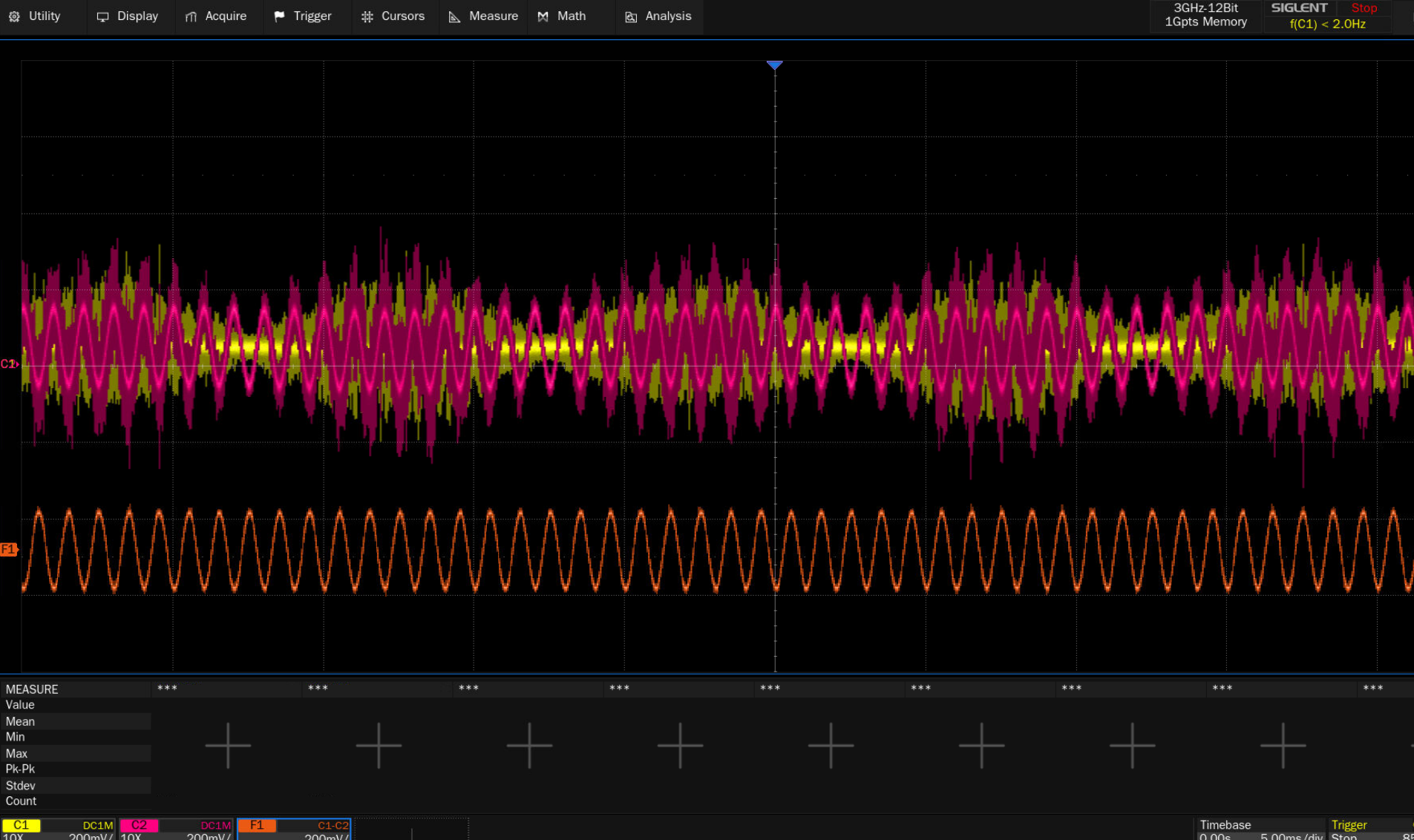Image resolution: width=1414 pixels, height=840 pixels.
Task: Open the Utility menu
Action: (35, 16)
